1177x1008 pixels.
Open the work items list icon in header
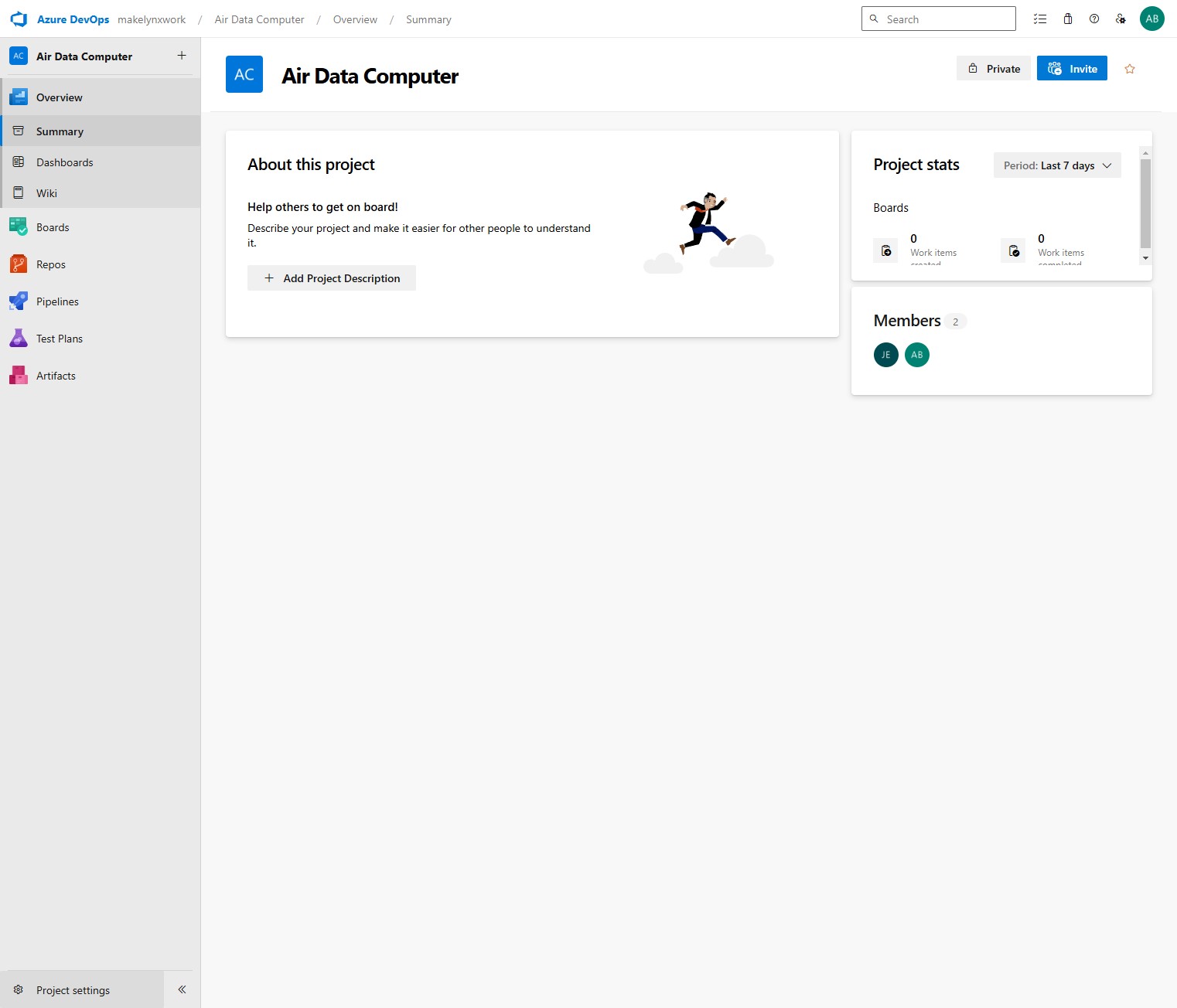tap(1040, 19)
